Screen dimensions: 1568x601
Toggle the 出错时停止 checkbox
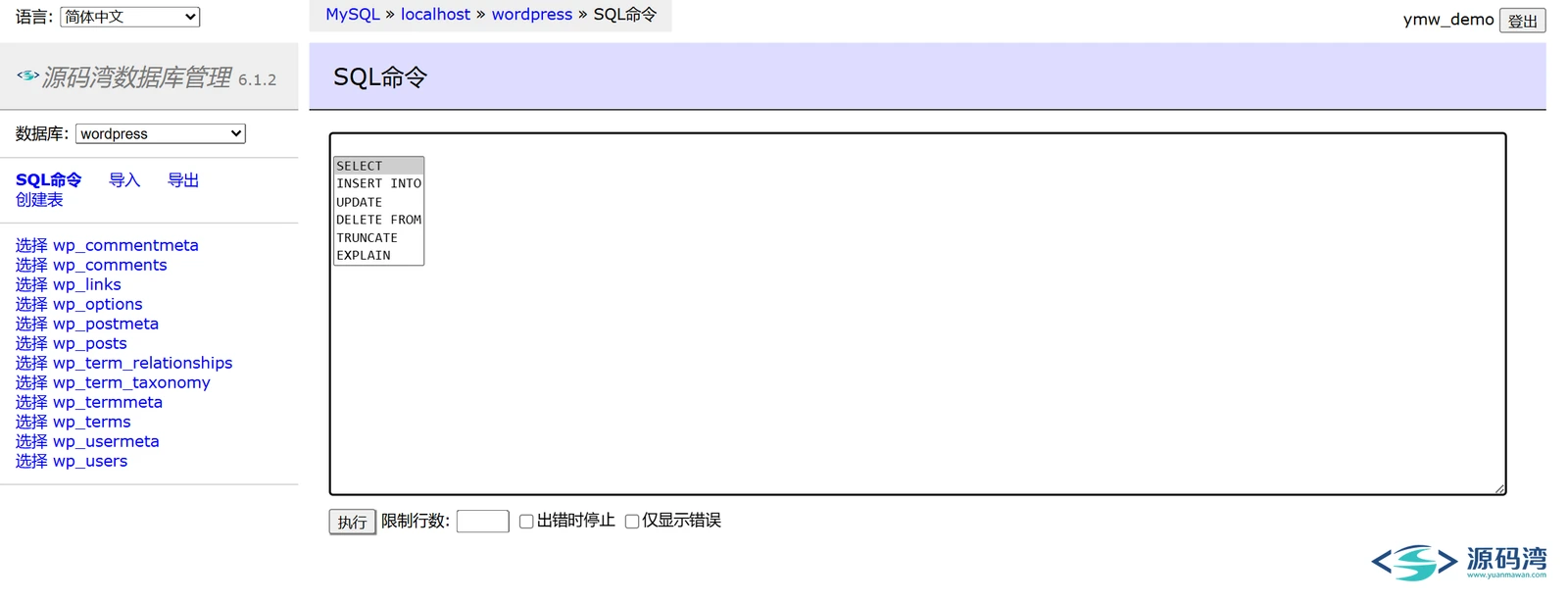click(526, 522)
